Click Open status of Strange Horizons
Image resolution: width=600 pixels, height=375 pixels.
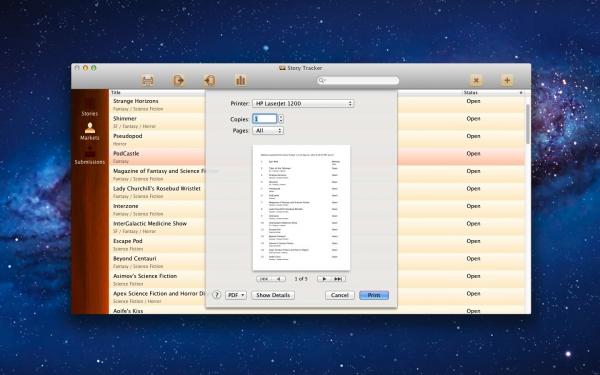473,101
